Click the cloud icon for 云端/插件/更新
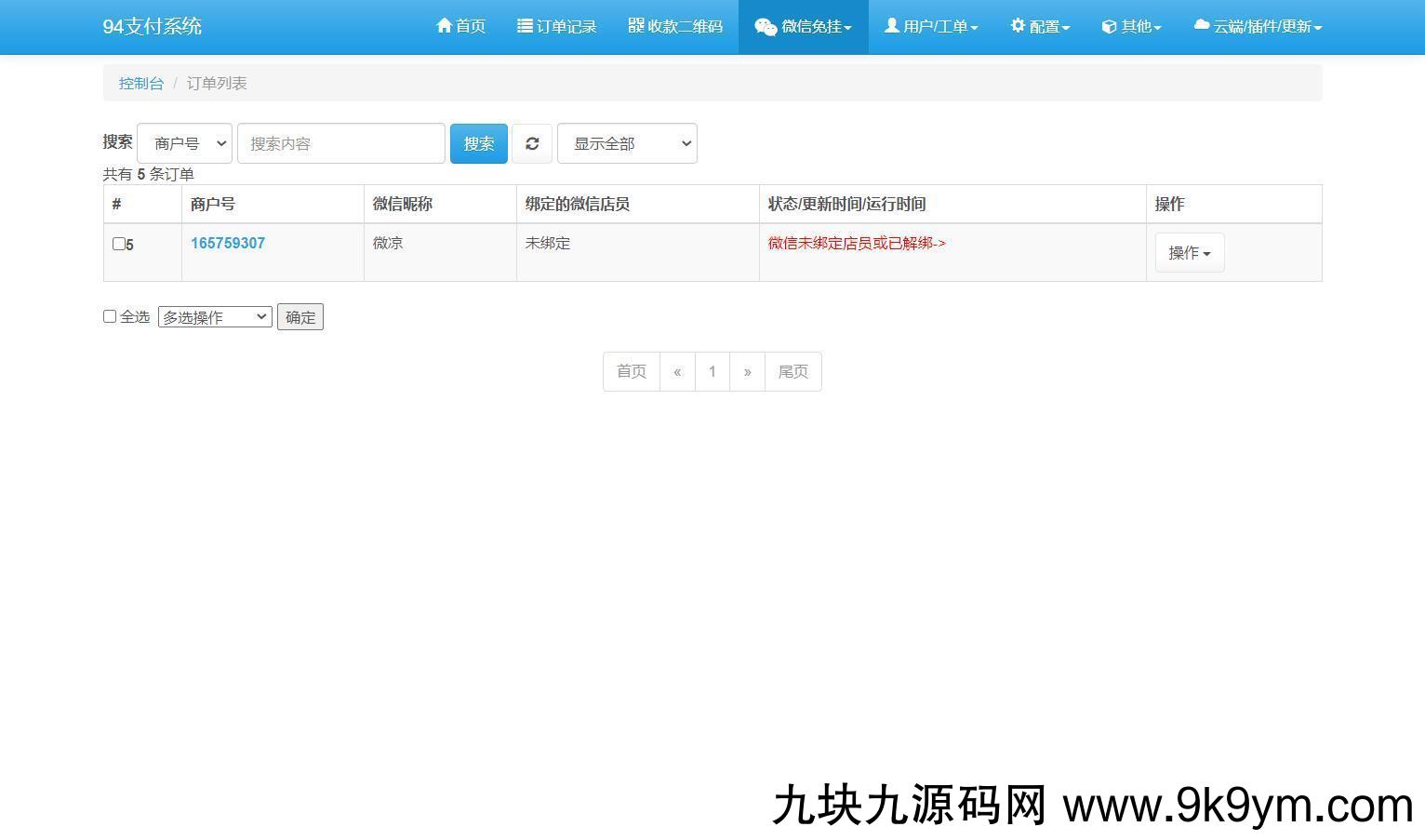The width and height of the screenshot is (1425, 840). point(1202,26)
